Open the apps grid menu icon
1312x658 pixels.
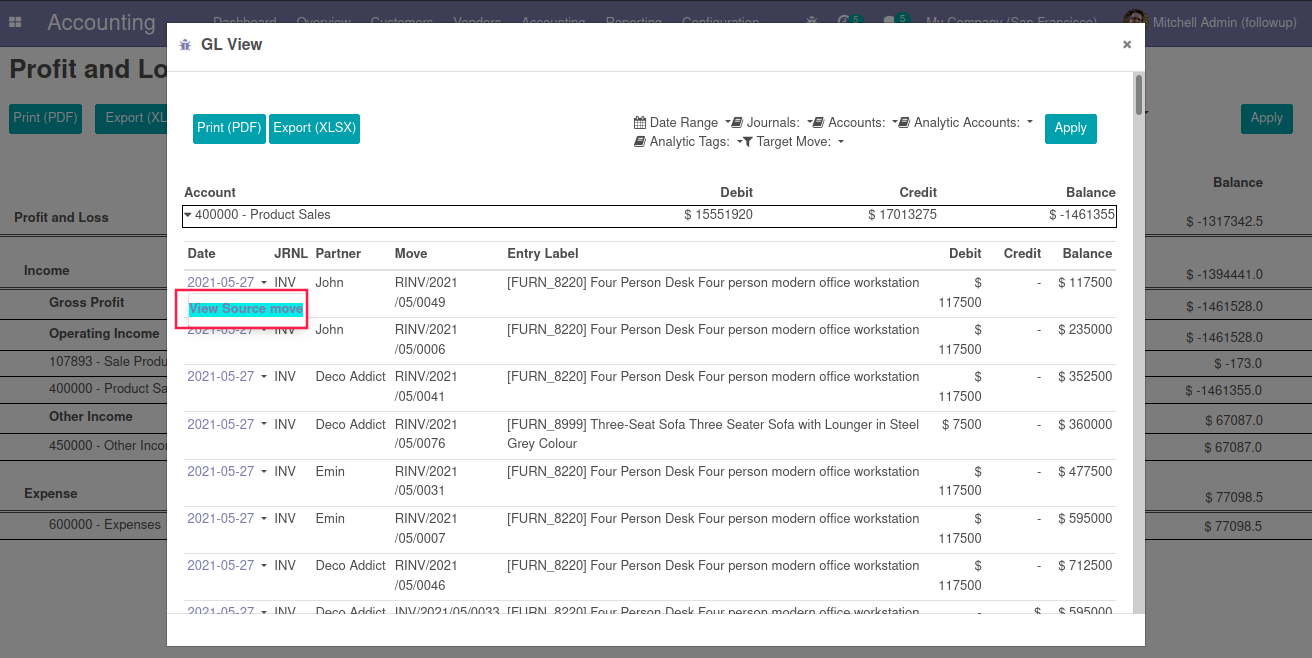(16, 22)
